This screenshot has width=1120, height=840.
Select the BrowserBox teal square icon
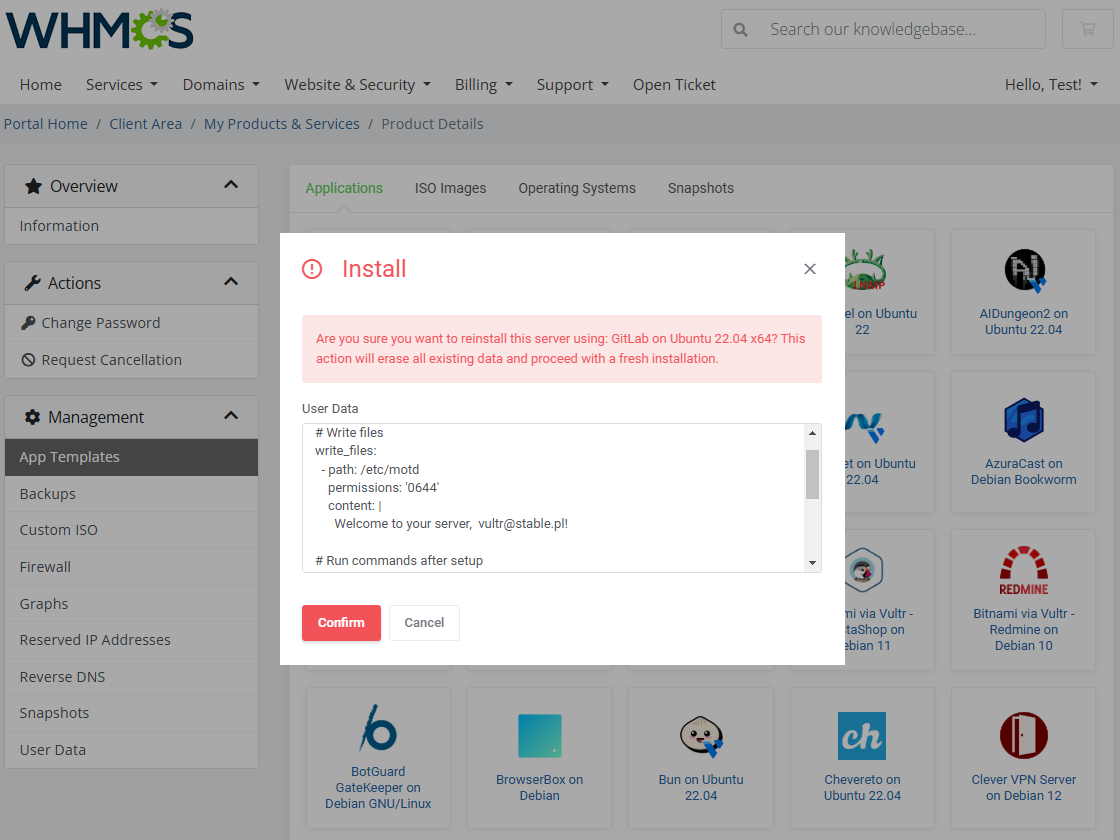click(x=539, y=736)
